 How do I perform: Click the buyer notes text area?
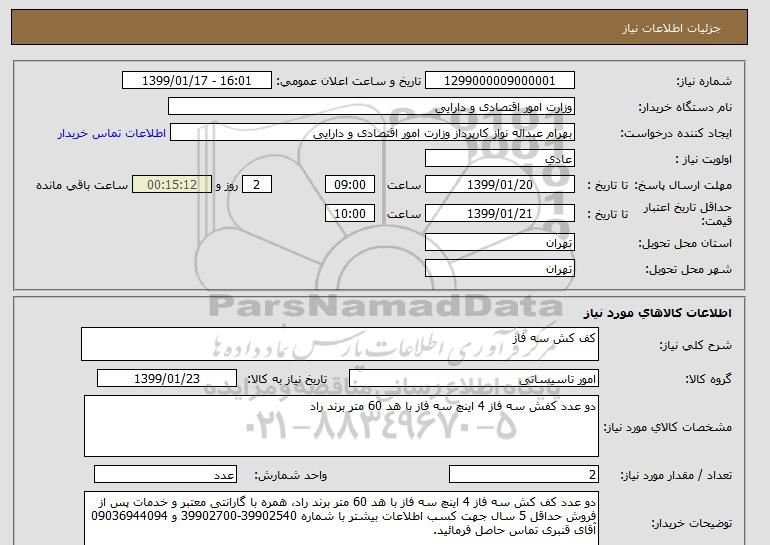341,518
